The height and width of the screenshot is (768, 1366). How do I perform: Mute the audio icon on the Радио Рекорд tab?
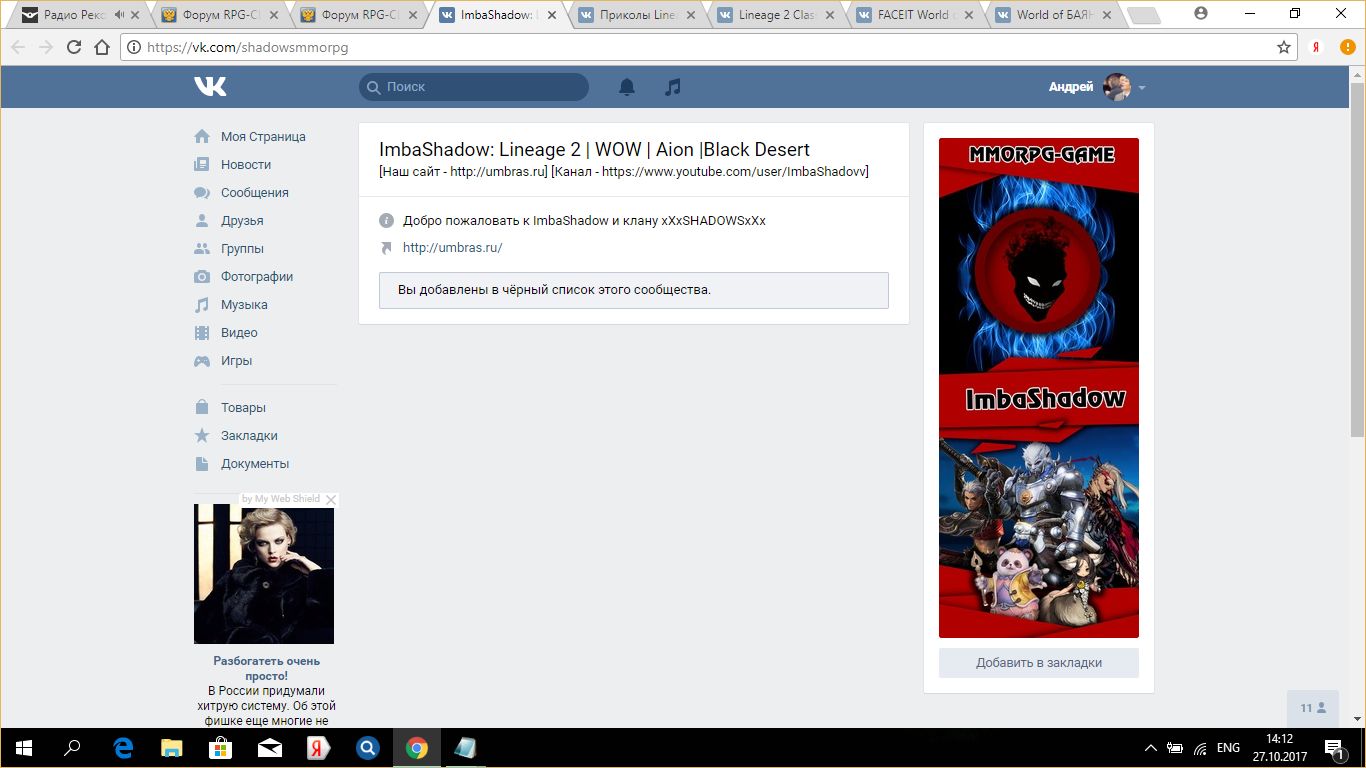[121, 15]
